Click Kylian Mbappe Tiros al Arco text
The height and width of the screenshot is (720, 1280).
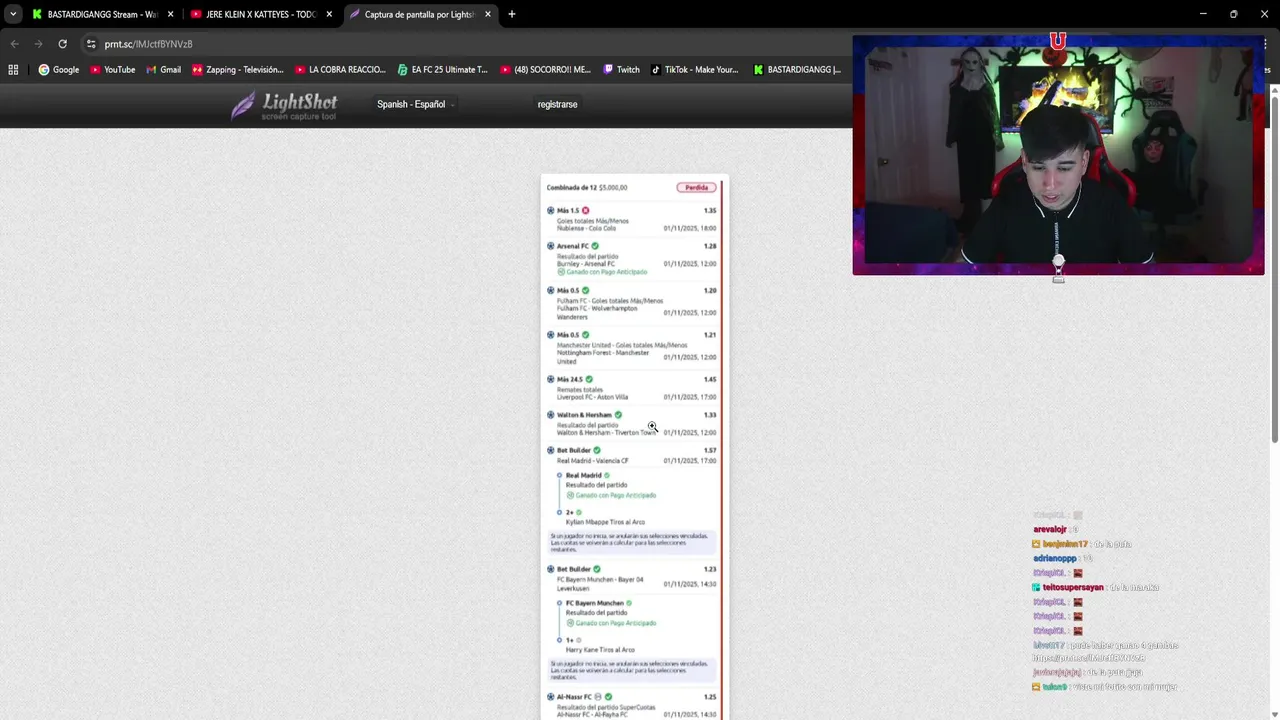coord(605,522)
